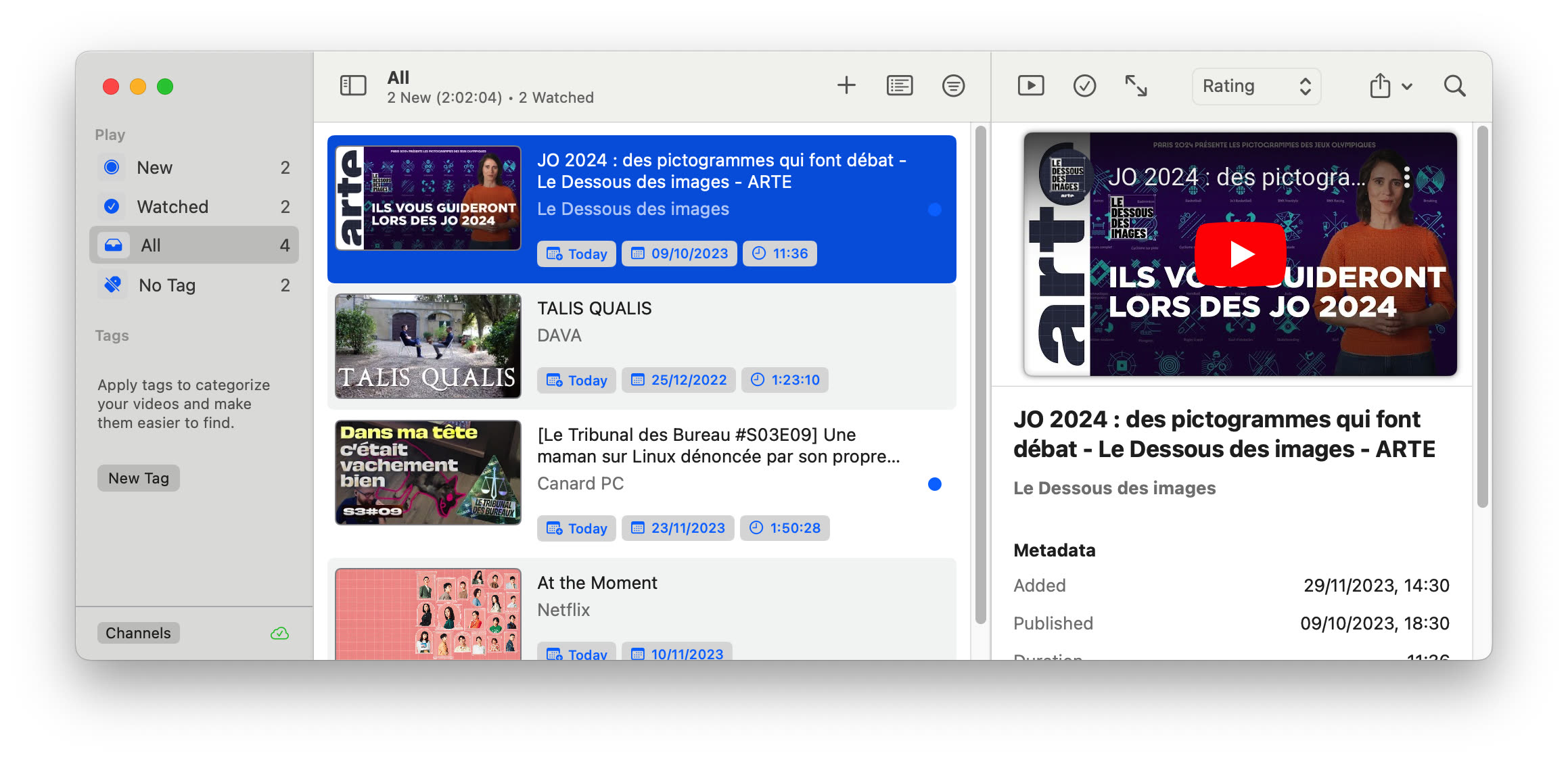Open the Channels button
This screenshot has height=760, width=1568.
(138, 633)
